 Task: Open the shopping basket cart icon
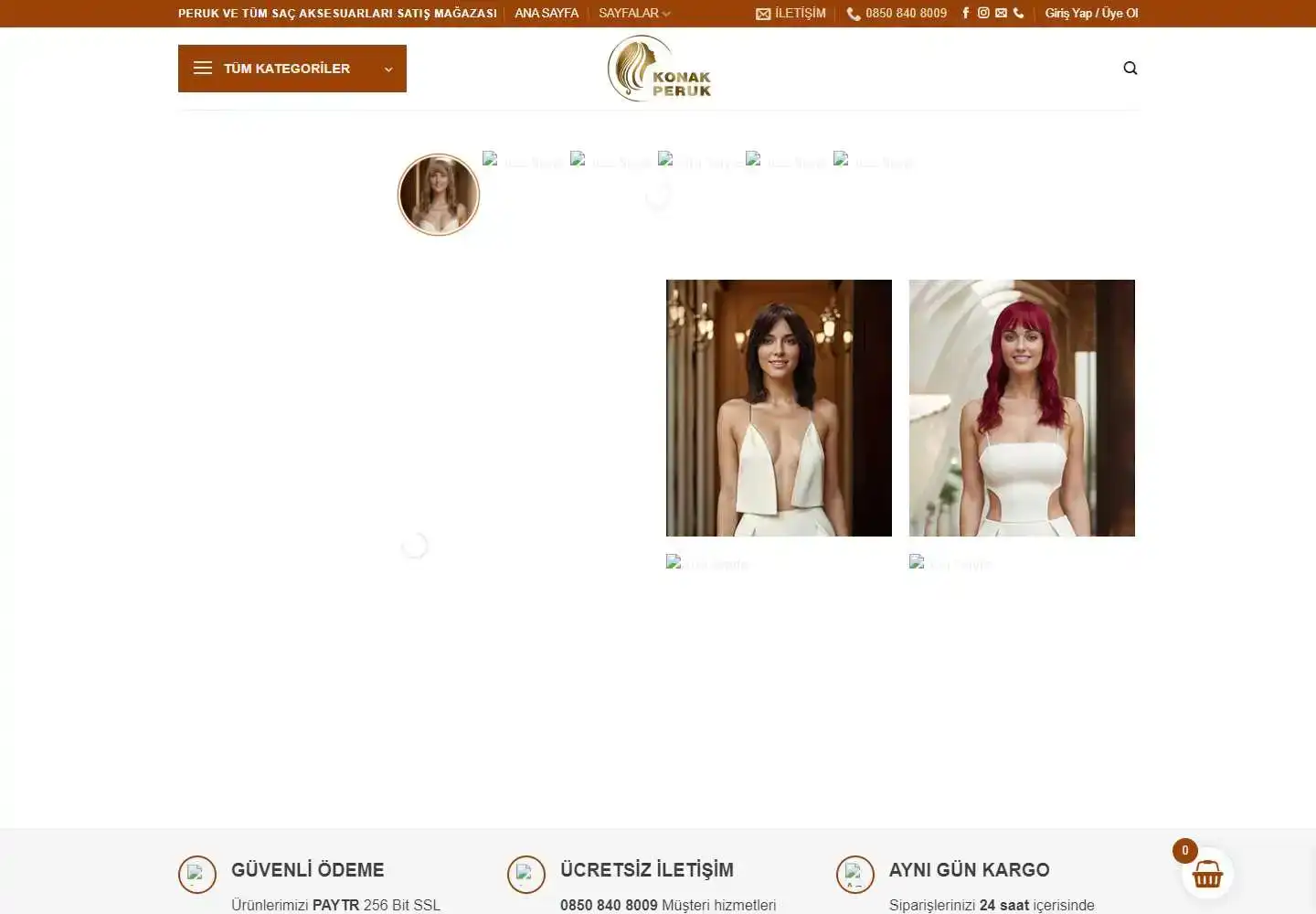(1207, 875)
